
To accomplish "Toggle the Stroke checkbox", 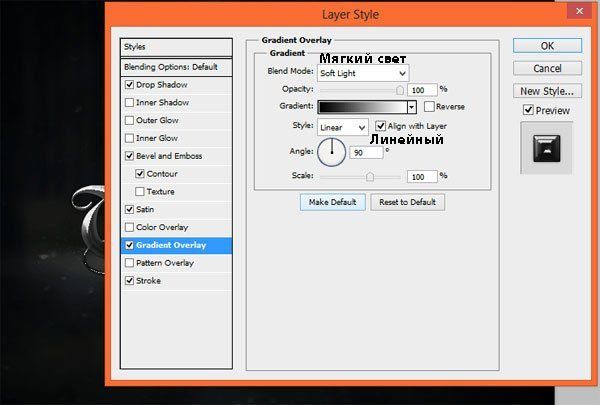I will (x=129, y=281).
